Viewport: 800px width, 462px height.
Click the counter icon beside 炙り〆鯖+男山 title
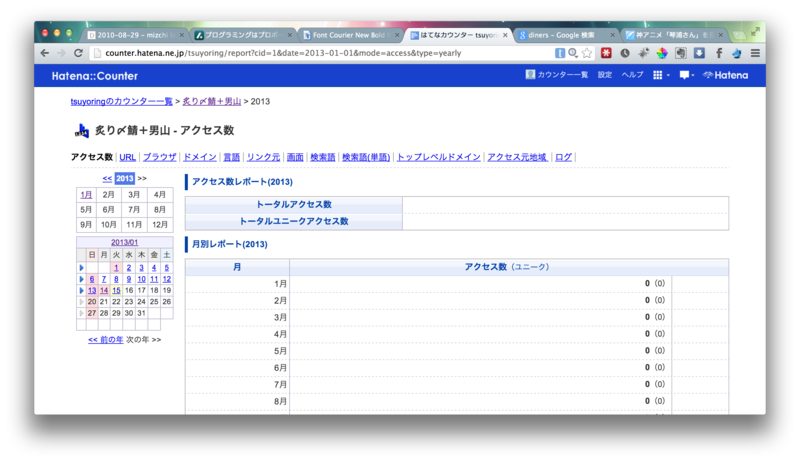pos(82,131)
